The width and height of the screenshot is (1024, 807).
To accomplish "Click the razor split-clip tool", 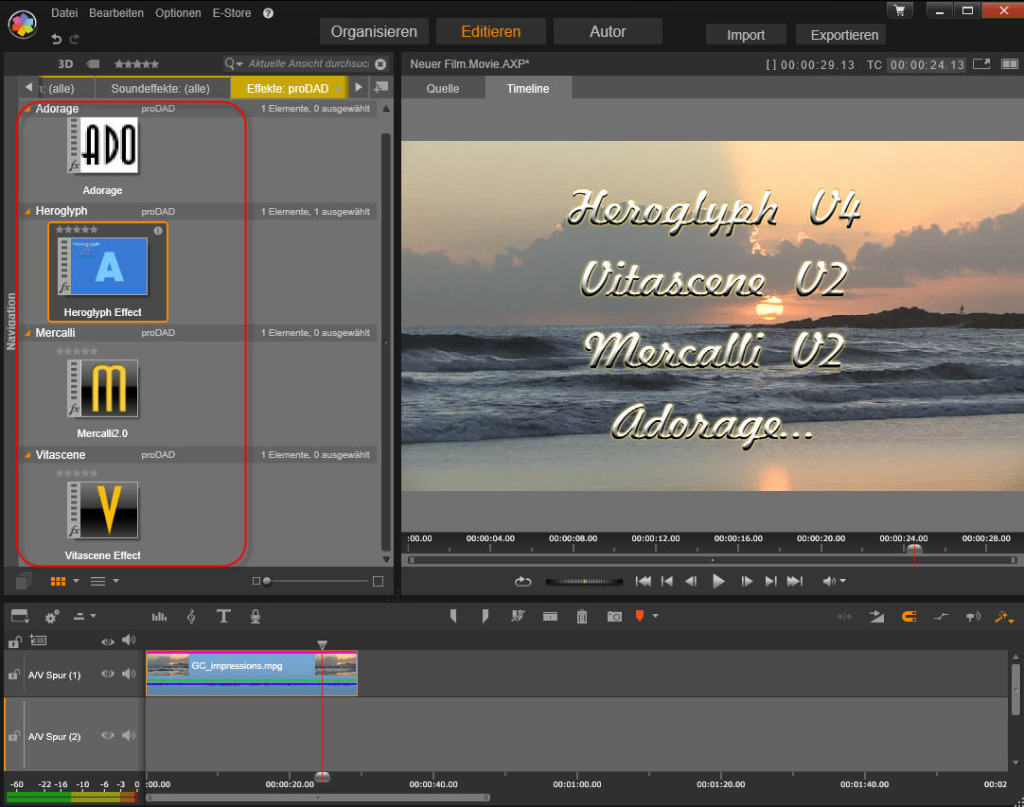I will click(517, 616).
